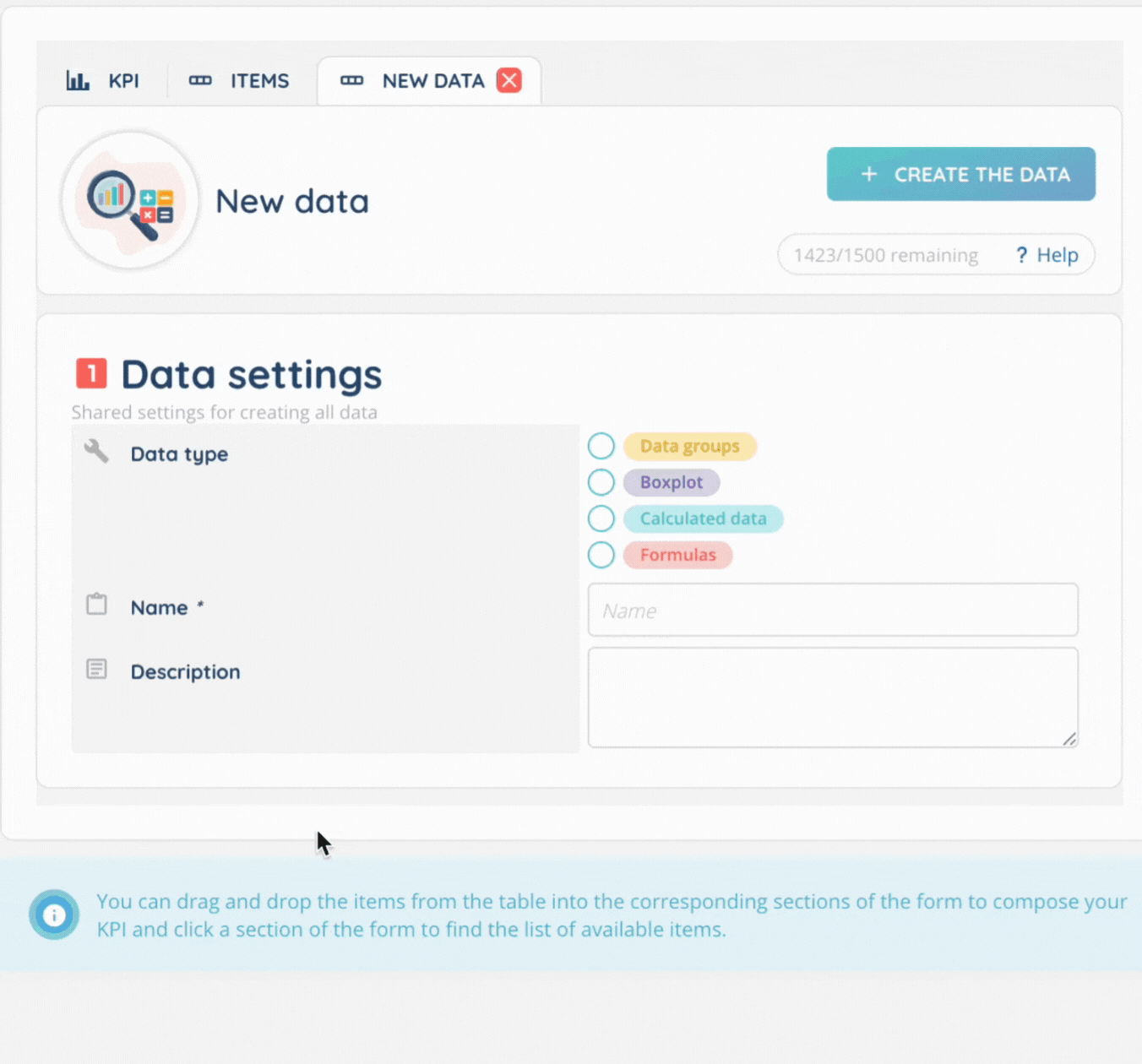
Task: Click the Items tab icon
Action: click(200, 81)
